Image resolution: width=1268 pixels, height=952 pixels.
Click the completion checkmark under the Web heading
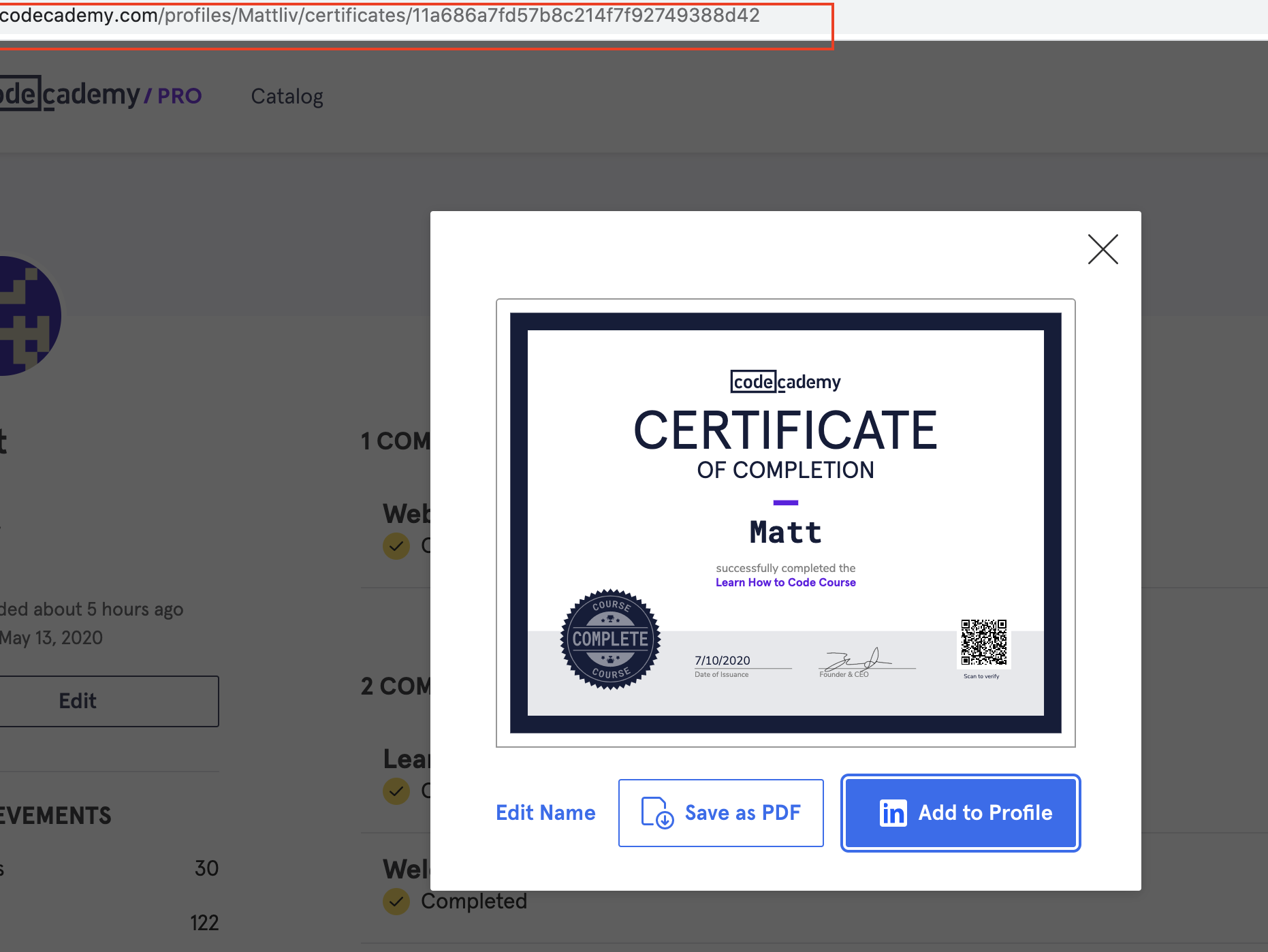point(396,545)
